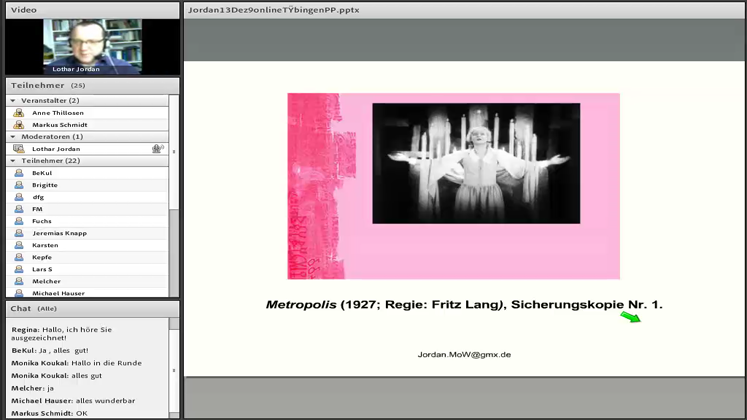This screenshot has width=747, height=420.
Task: Click Lothar Jordan's microphone status icon
Action: point(157,149)
